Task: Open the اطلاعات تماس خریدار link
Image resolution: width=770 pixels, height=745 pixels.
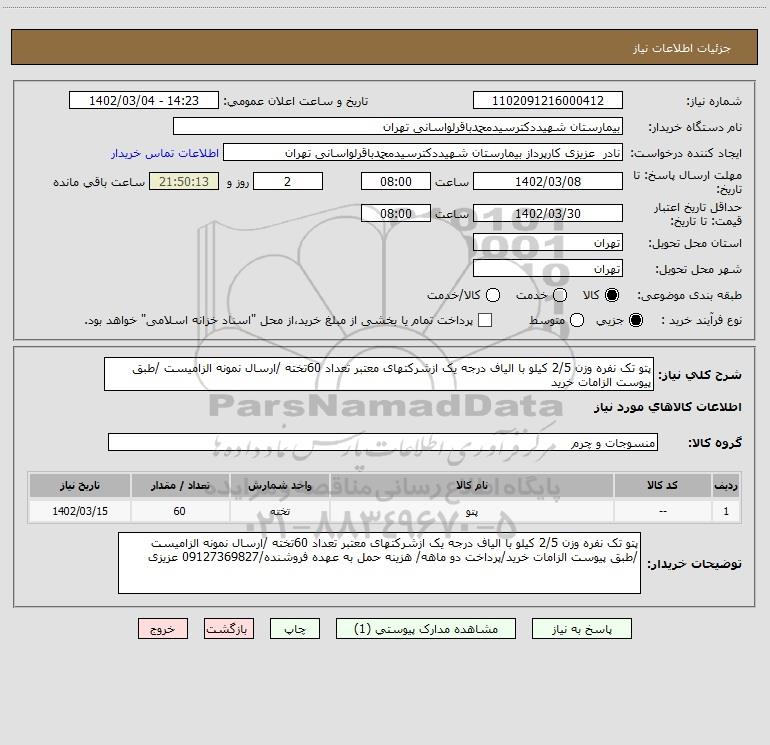Action: click(165, 153)
